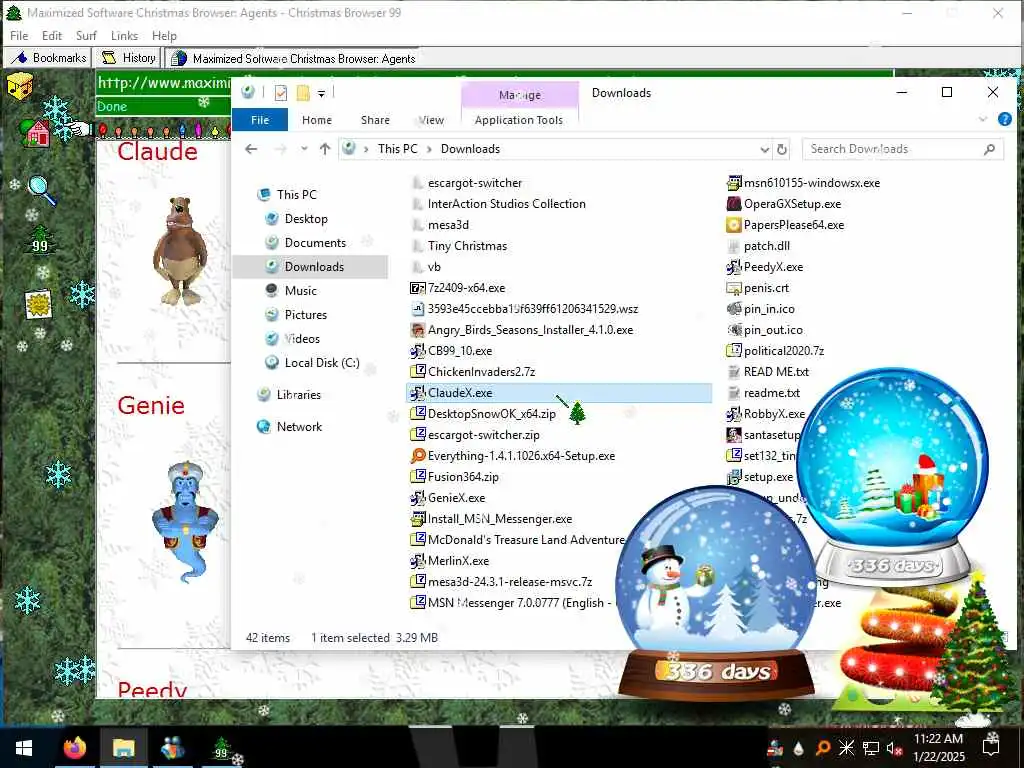Select Videos in navigation pane
Screen dimensions: 1024x768
pos(302,339)
